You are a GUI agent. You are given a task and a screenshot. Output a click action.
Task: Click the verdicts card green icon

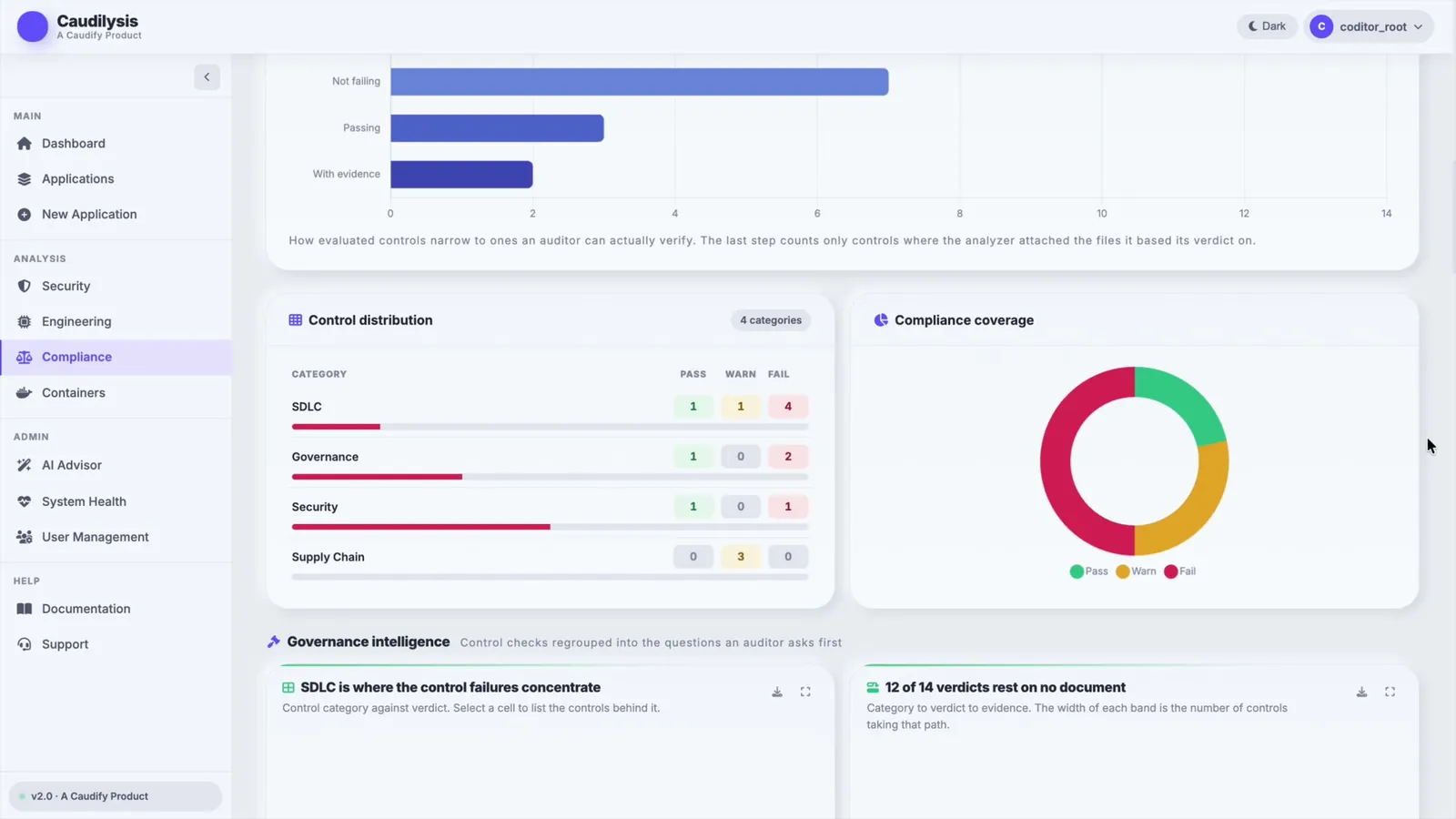pyautogui.click(x=873, y=688)
